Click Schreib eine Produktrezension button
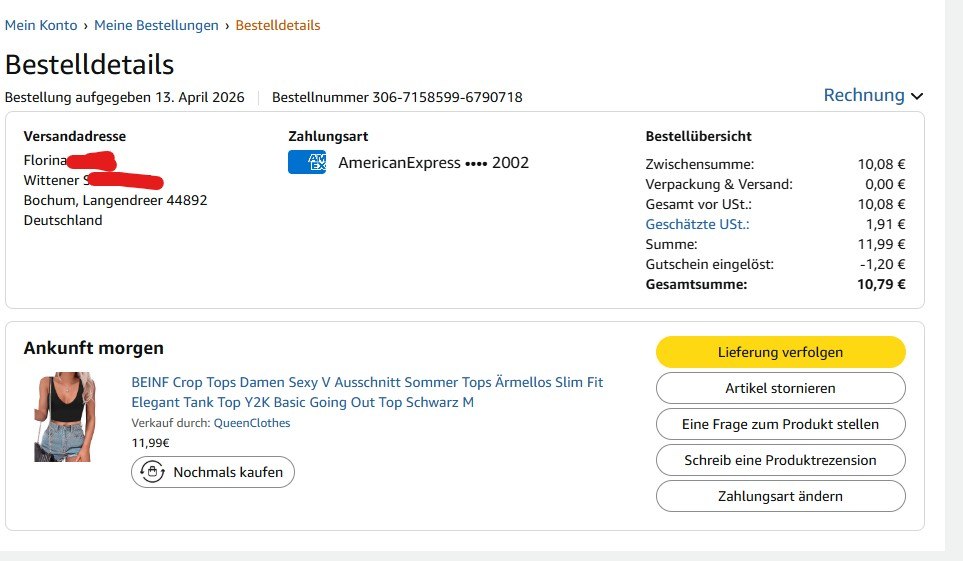 [x=780, y=460]
